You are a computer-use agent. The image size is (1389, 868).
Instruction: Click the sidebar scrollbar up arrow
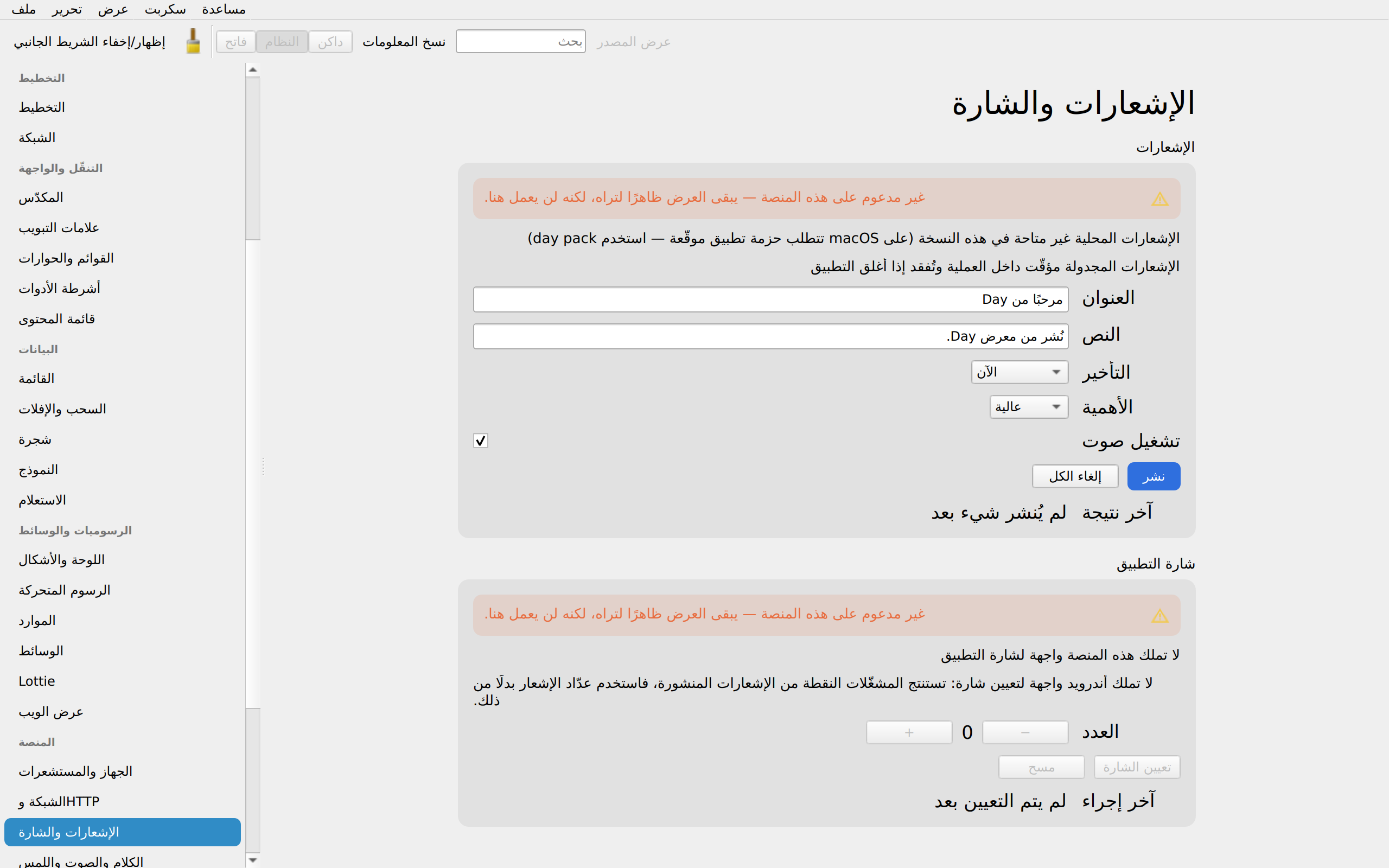coord(252,70)
